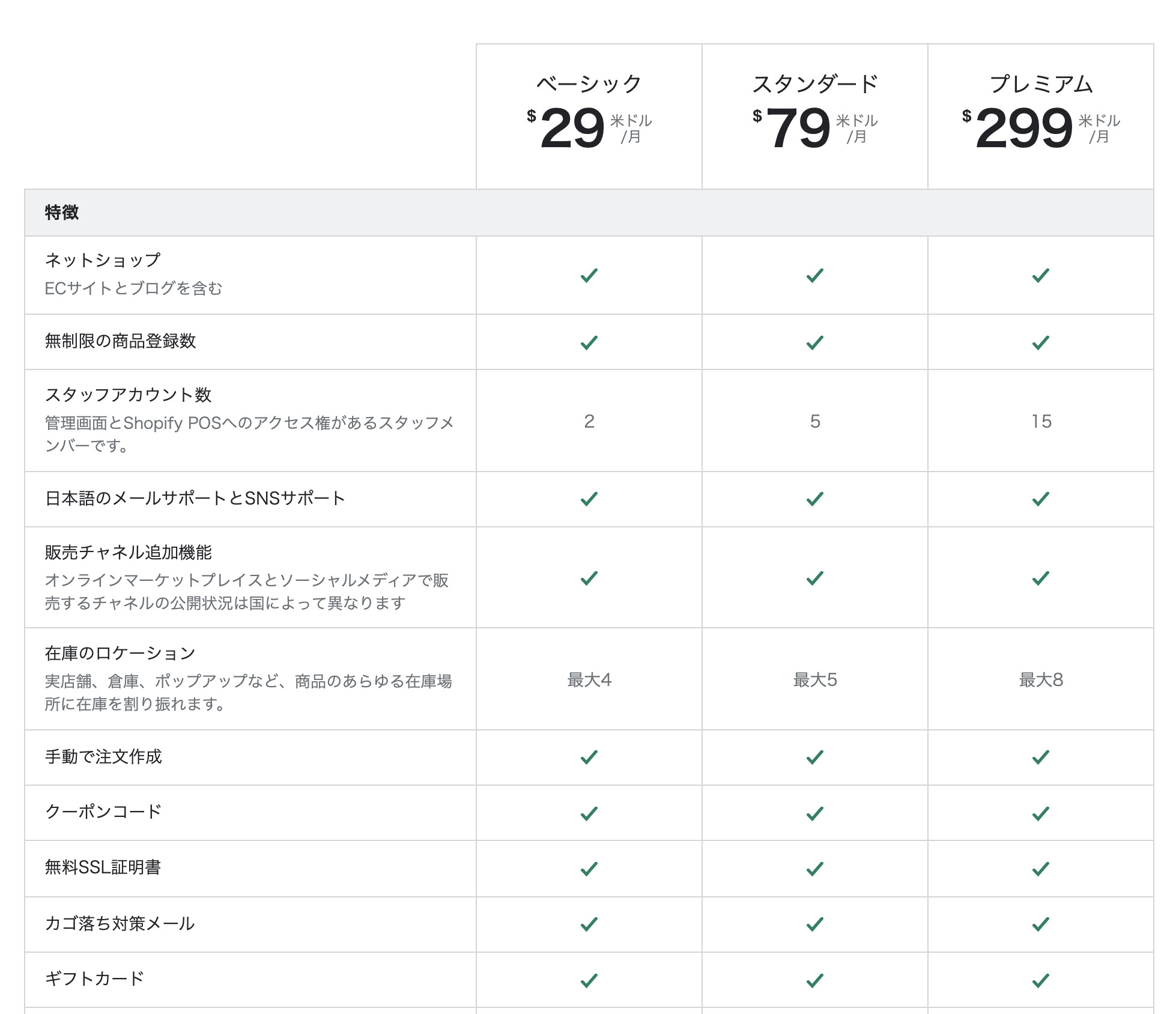The image size is (1176, 1014).
Task: Click the Shopify POS staff description text
Action: [x=249, y=434]
